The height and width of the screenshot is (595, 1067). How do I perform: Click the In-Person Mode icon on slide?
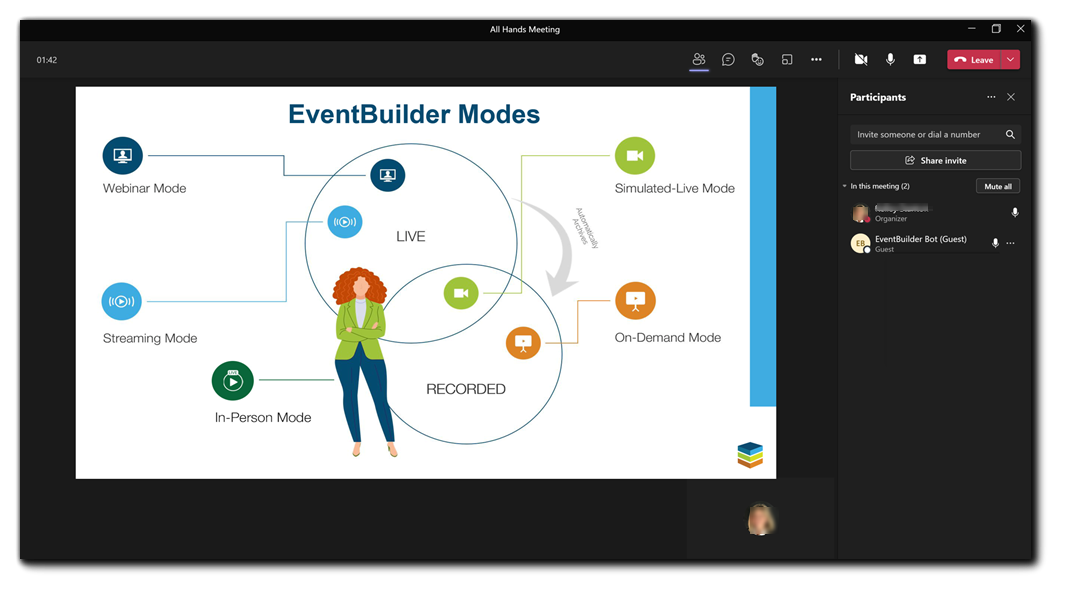click(233, 381)
